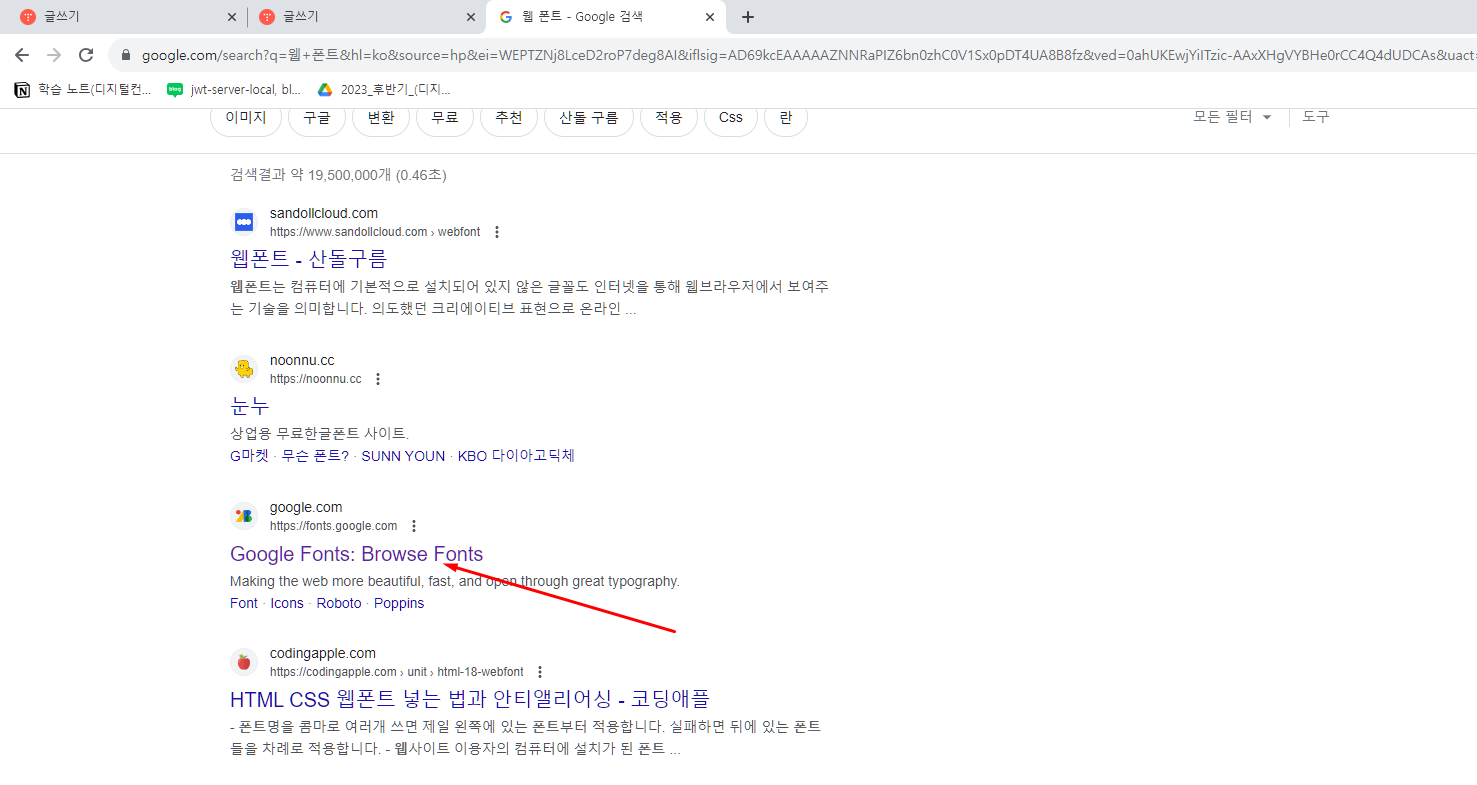Open options menu for noonnu.cc result
The width and height of the screenshot is (1477, 785).
[378, 379]
